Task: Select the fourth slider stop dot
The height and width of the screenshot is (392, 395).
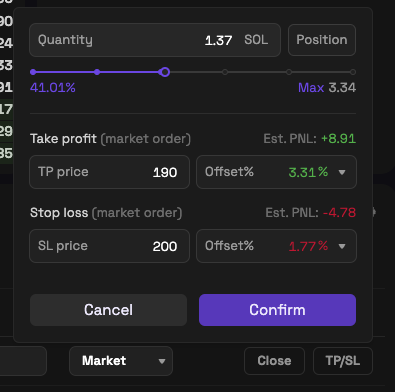Action: (x=225, y=72)
